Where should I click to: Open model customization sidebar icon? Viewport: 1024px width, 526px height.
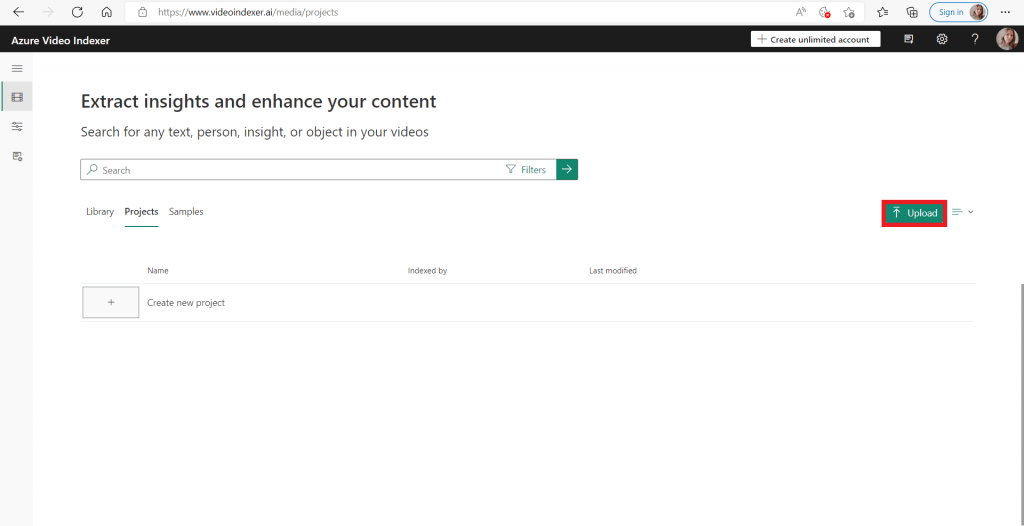tap(16, 126)
